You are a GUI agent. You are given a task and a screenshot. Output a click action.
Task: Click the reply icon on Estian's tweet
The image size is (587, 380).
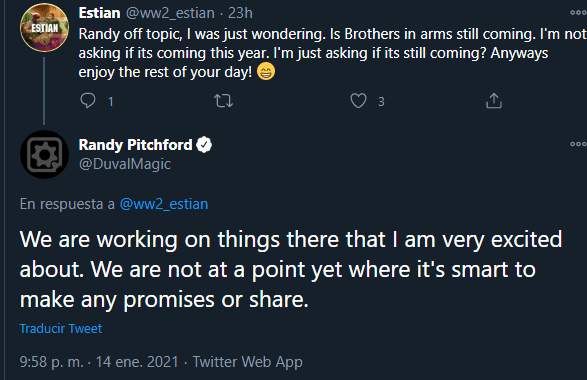click(x=88, y=101)
